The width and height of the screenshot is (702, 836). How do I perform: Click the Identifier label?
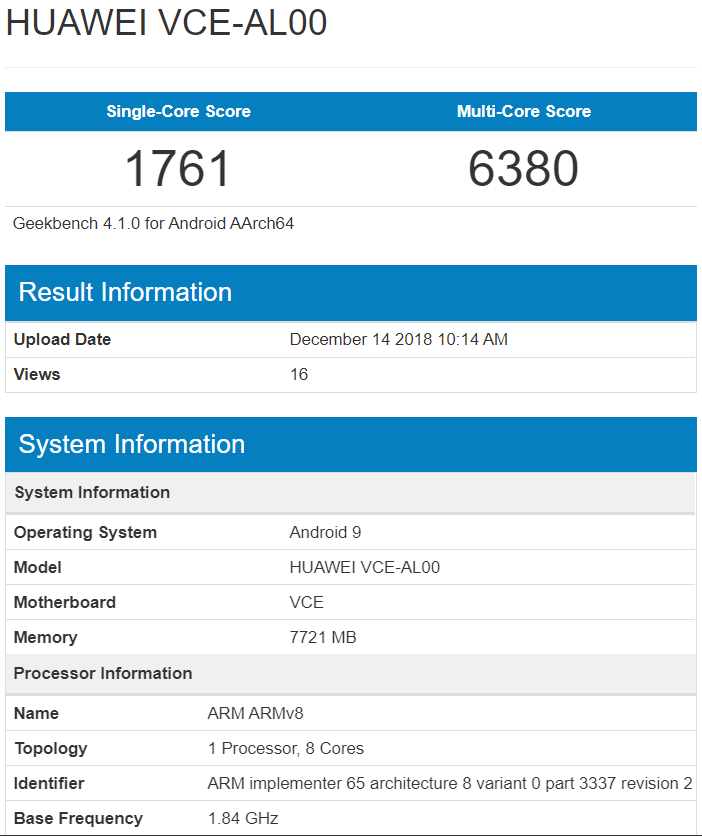[49, 784]
